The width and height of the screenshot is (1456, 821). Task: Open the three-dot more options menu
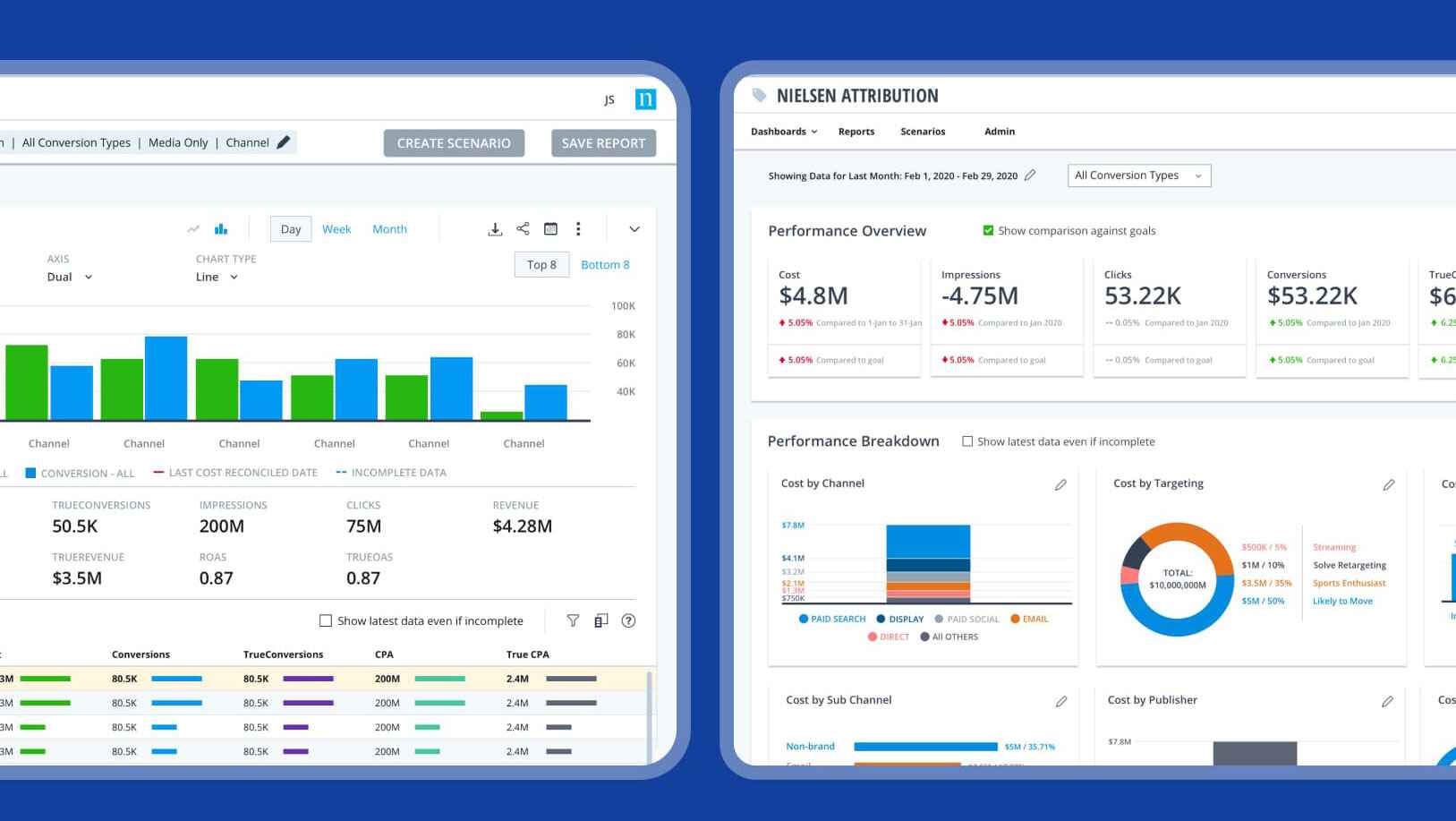tap(578, 229)
